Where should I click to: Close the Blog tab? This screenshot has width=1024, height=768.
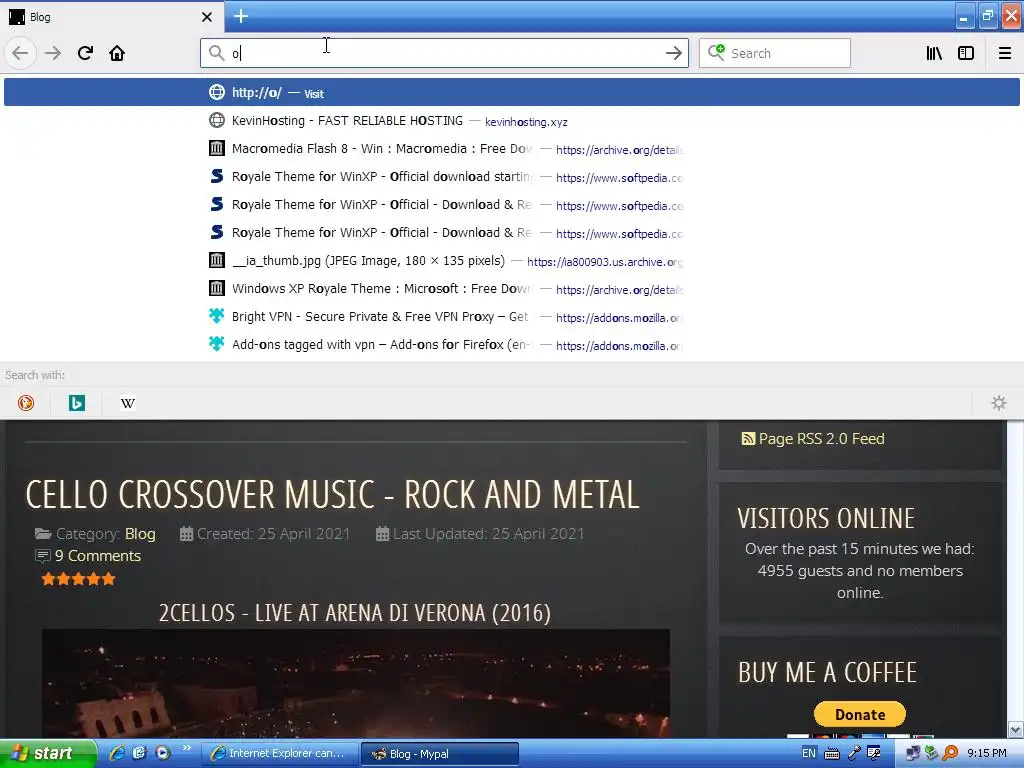(206, 17)
